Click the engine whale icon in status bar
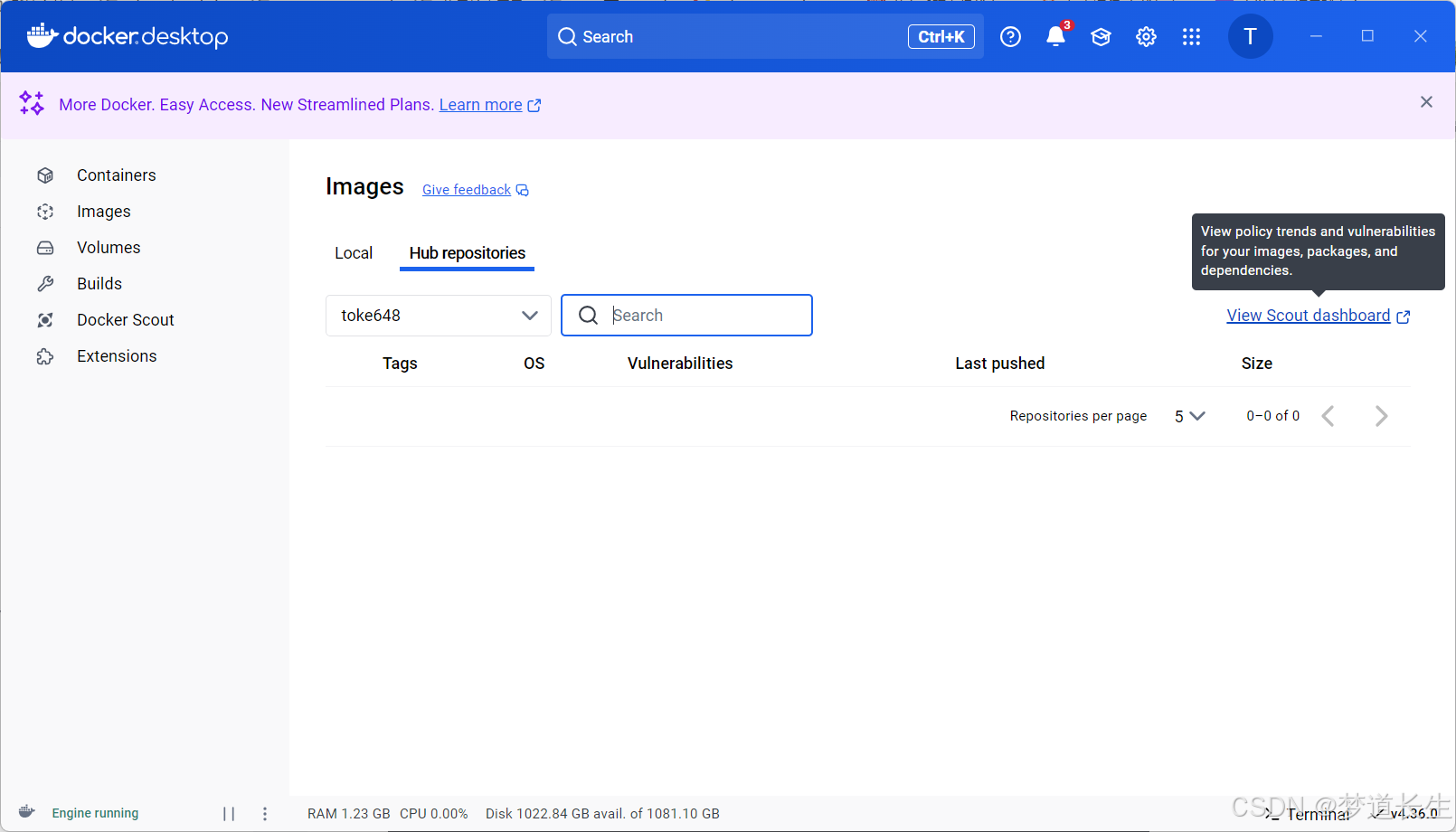This screenshot has width=1456, height=832. point(27,812)
